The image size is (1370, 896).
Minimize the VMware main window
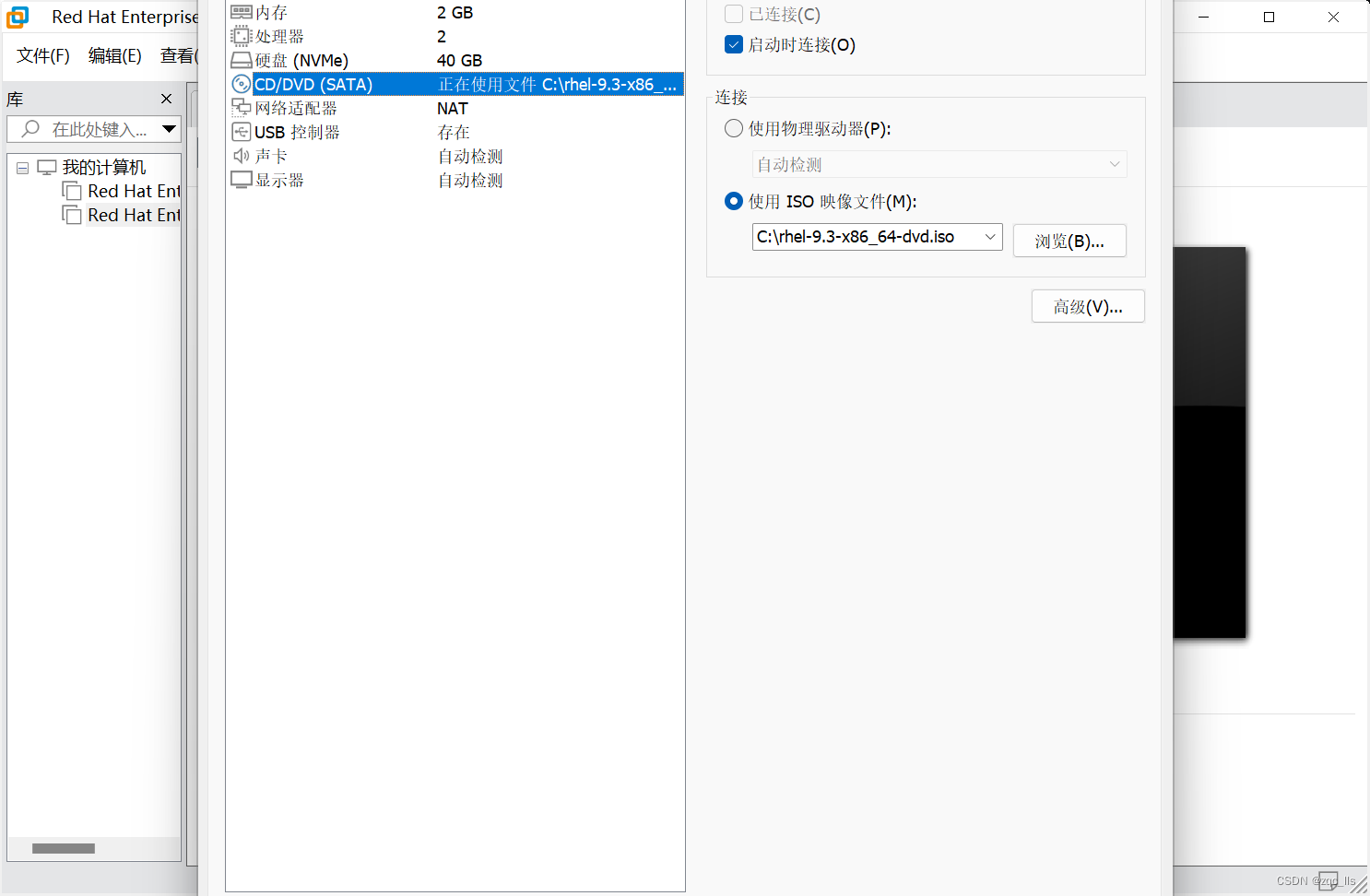(1204, 17)
